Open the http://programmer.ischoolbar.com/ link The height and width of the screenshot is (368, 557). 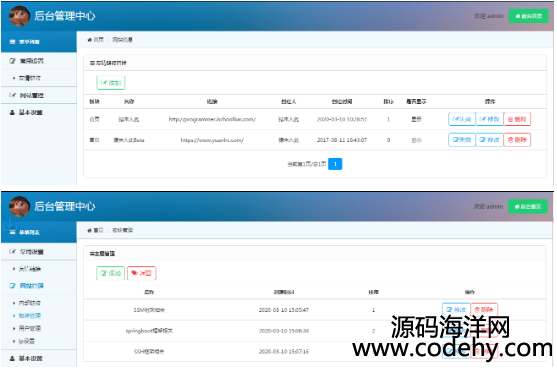[x=212, y=119]
